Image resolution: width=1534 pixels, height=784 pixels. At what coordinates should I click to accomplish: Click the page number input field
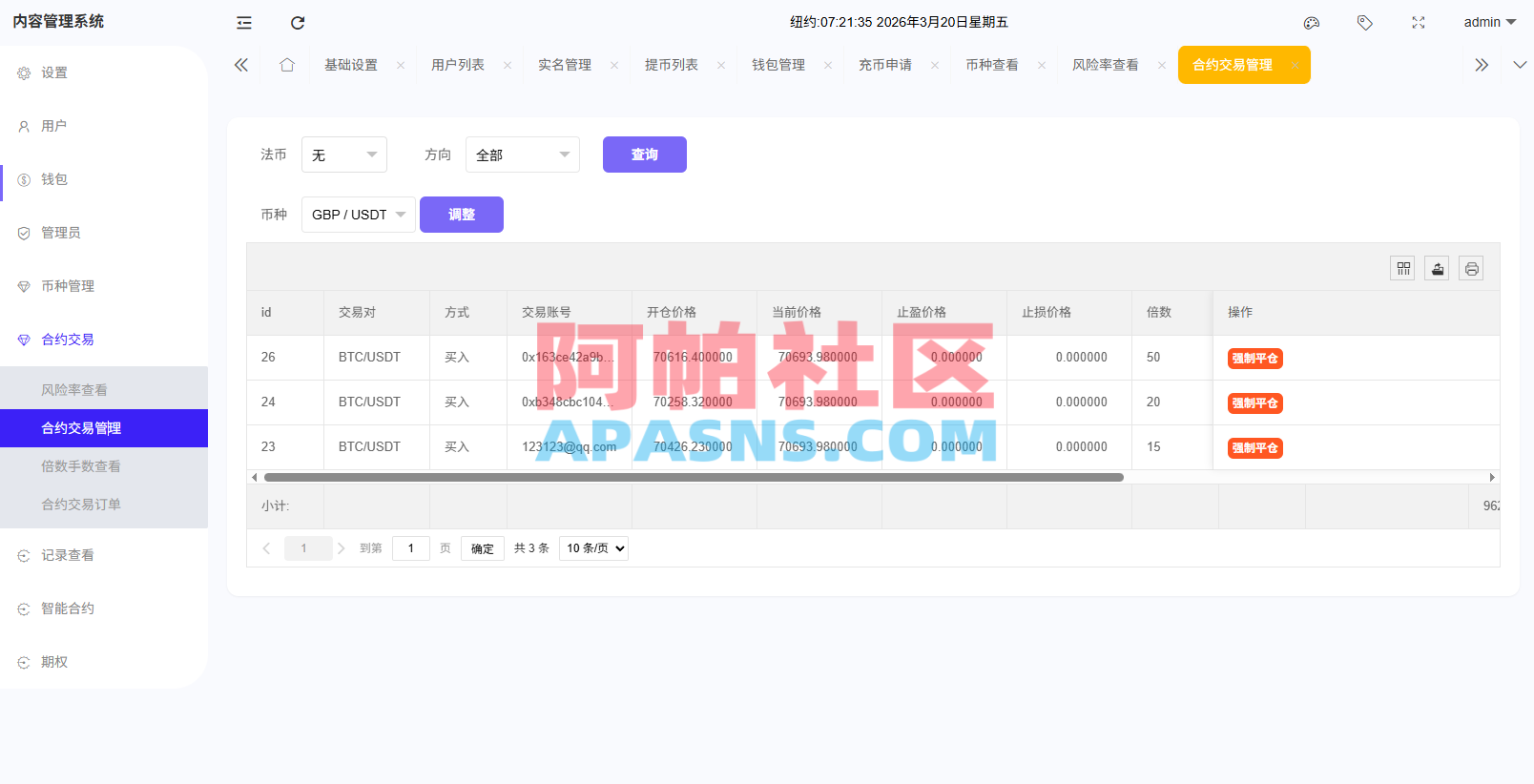pyautogui.click(x=411, y=548)
